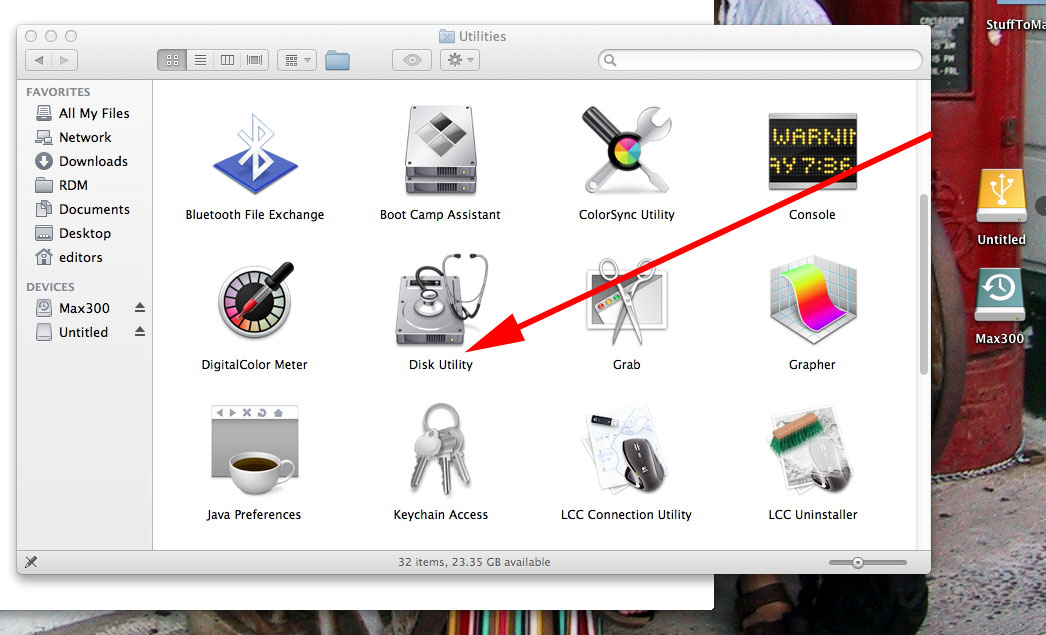Click the Java Preferences label
The width and height of the screenshot is (1046, 635).
click(x=254, y=515)
